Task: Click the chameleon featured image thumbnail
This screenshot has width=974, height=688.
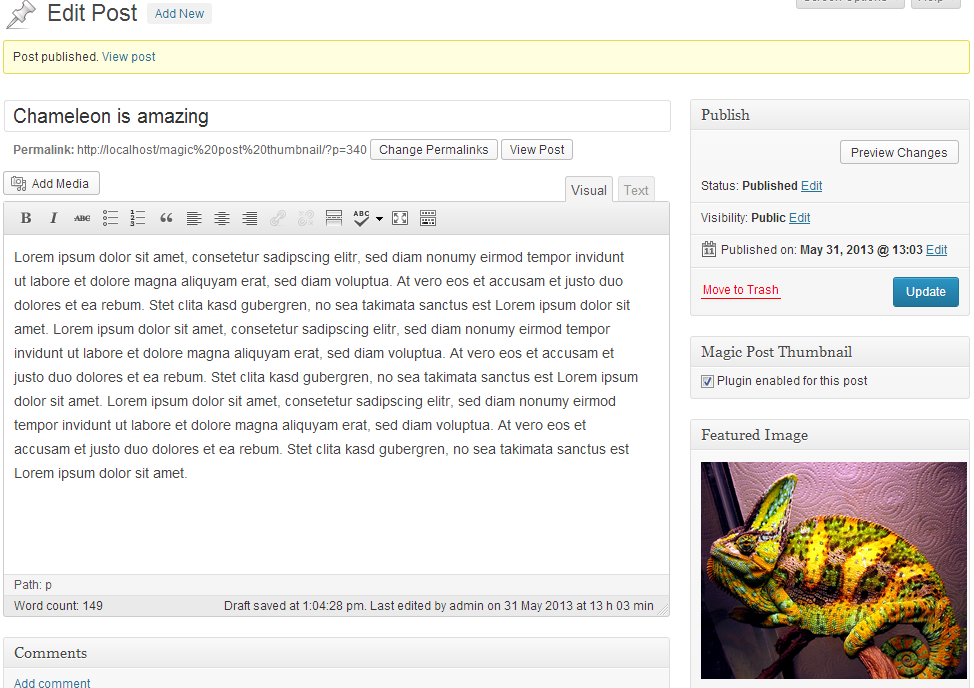Action: (834, 570)
